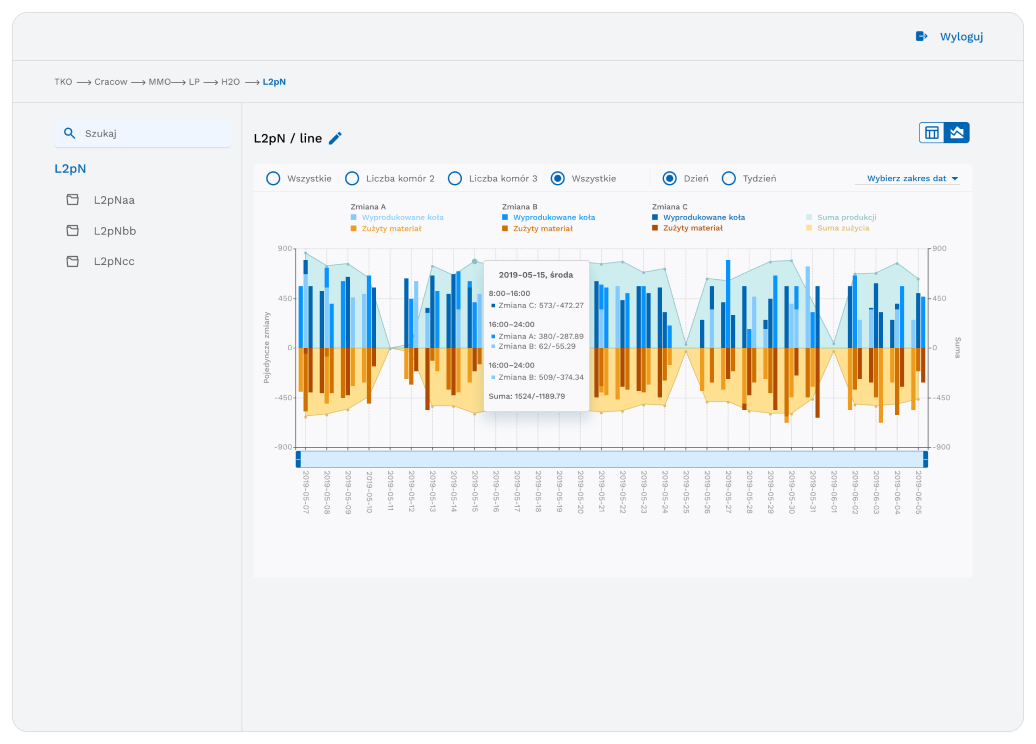The width and height of the screenshot is (1036, 744).
Task: Click the pencil icon to rename L2pN / line
Action: [x=335, y=138]
